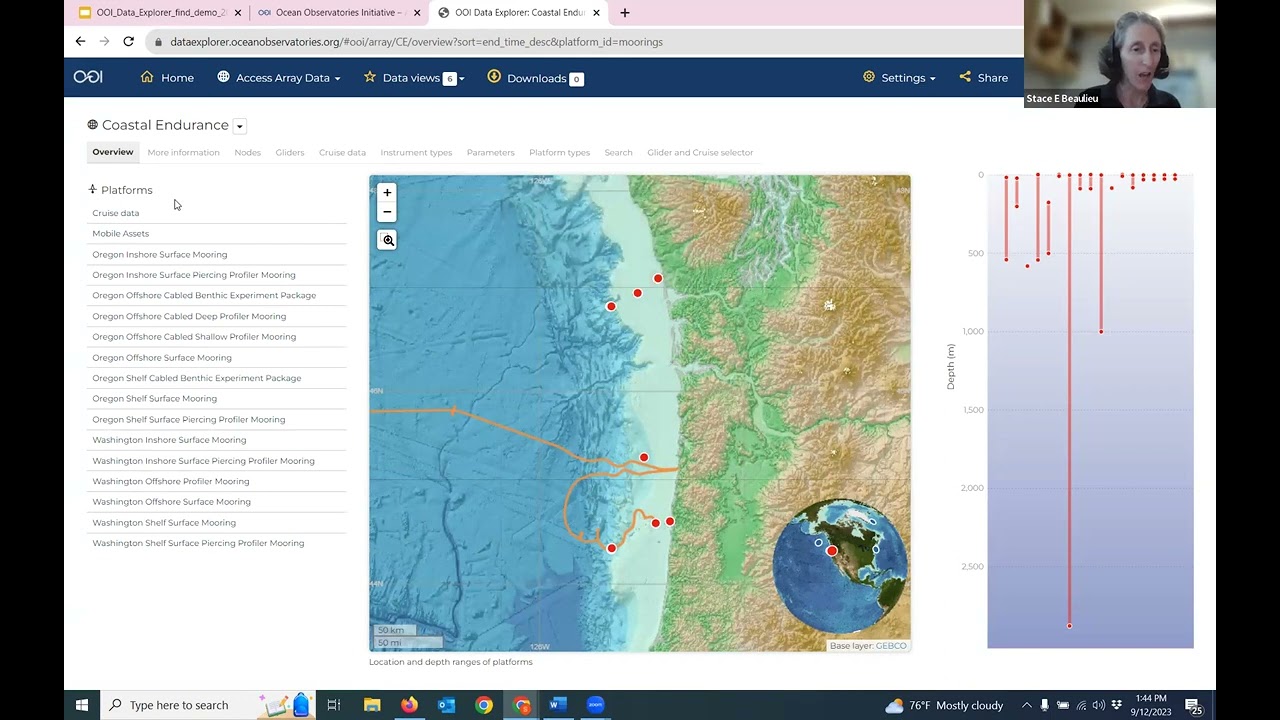Viewport: 1280px width, 720px height.
Task: Open Firefox from the taskbar
Action: [409, 705]
